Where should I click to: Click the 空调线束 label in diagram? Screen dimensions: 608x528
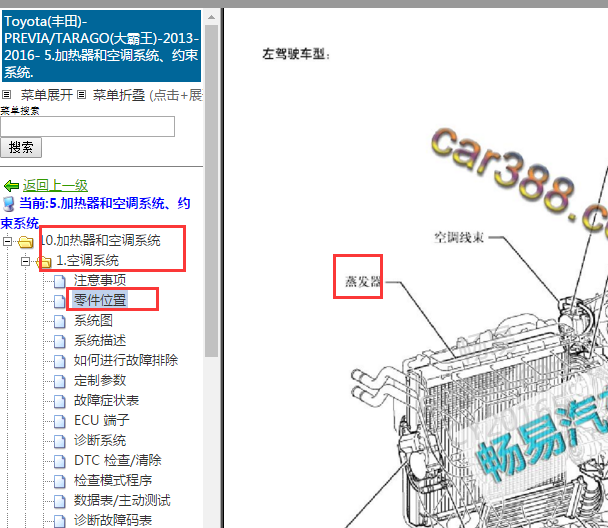tap(459, 237)
